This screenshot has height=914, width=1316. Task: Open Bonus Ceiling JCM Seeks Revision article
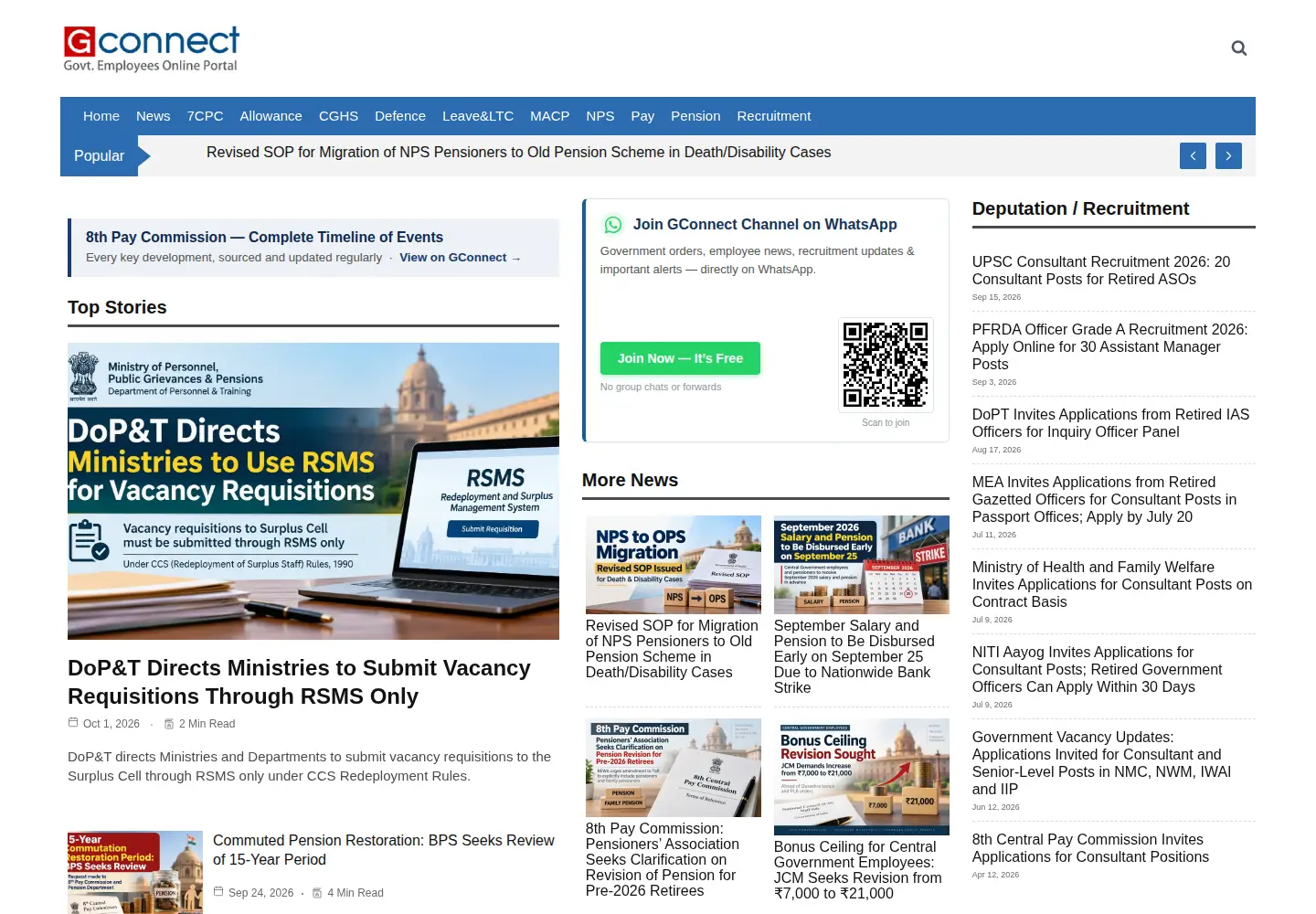point(857,870)
